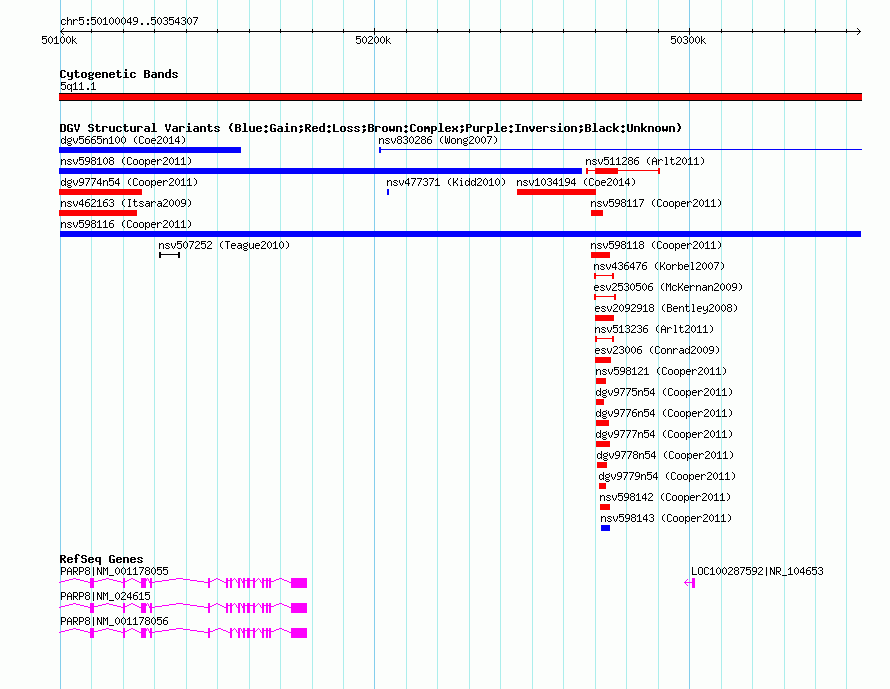The width and height of the screenshot is (890, 689).
Task: Select dgv9775n54 (Cooper2011) variant label
Action: (x=664, y=392)
